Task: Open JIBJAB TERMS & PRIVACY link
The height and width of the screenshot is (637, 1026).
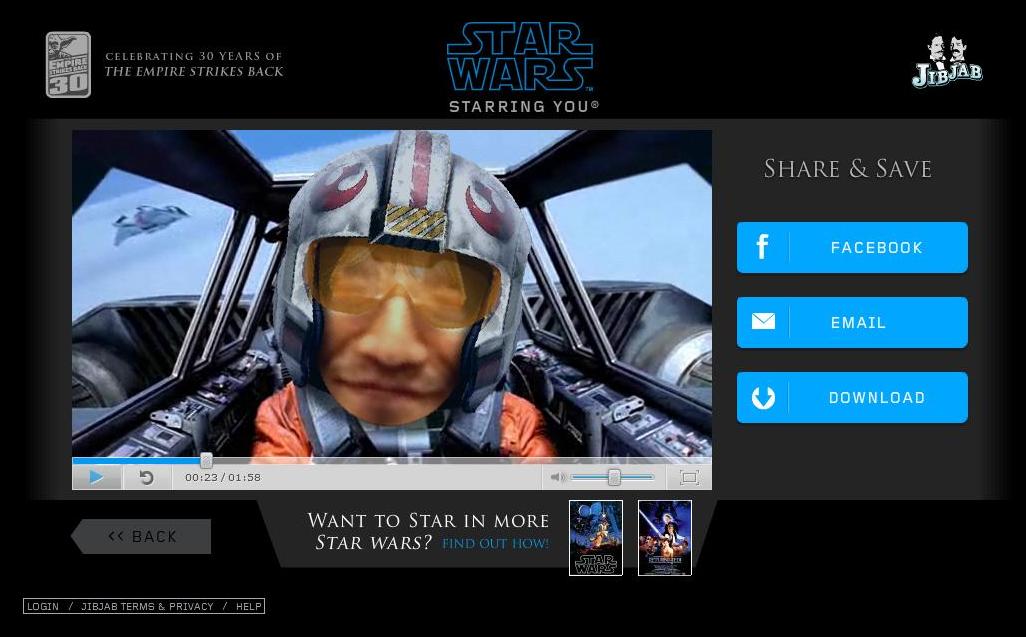Action: (147, 606)
